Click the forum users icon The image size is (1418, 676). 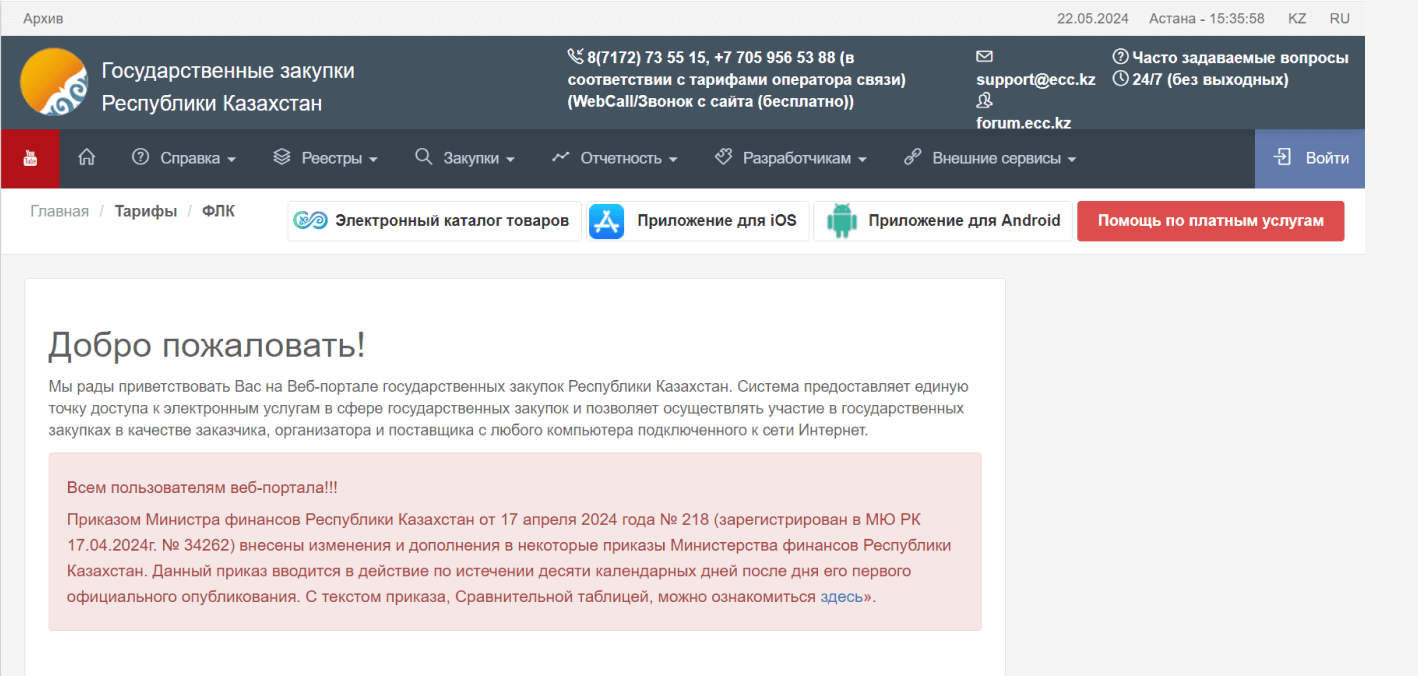tap(984, 101)
